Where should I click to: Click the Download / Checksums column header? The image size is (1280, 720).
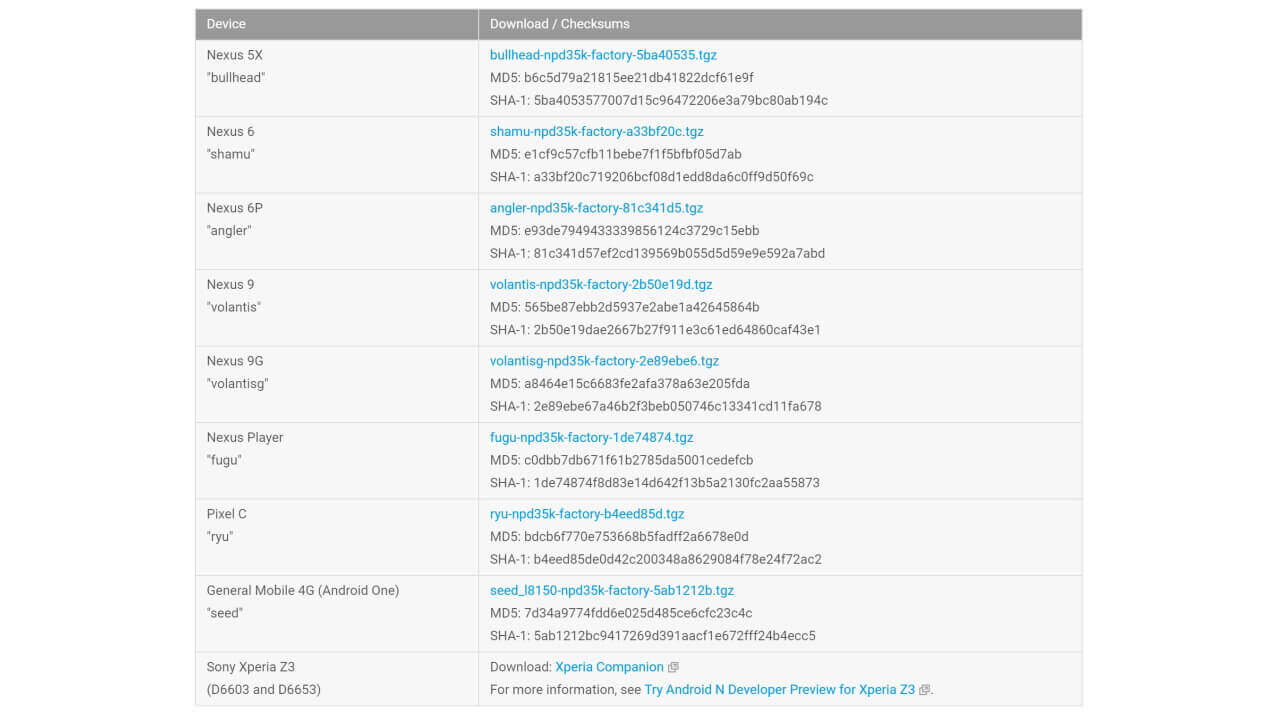pos(559,24)
